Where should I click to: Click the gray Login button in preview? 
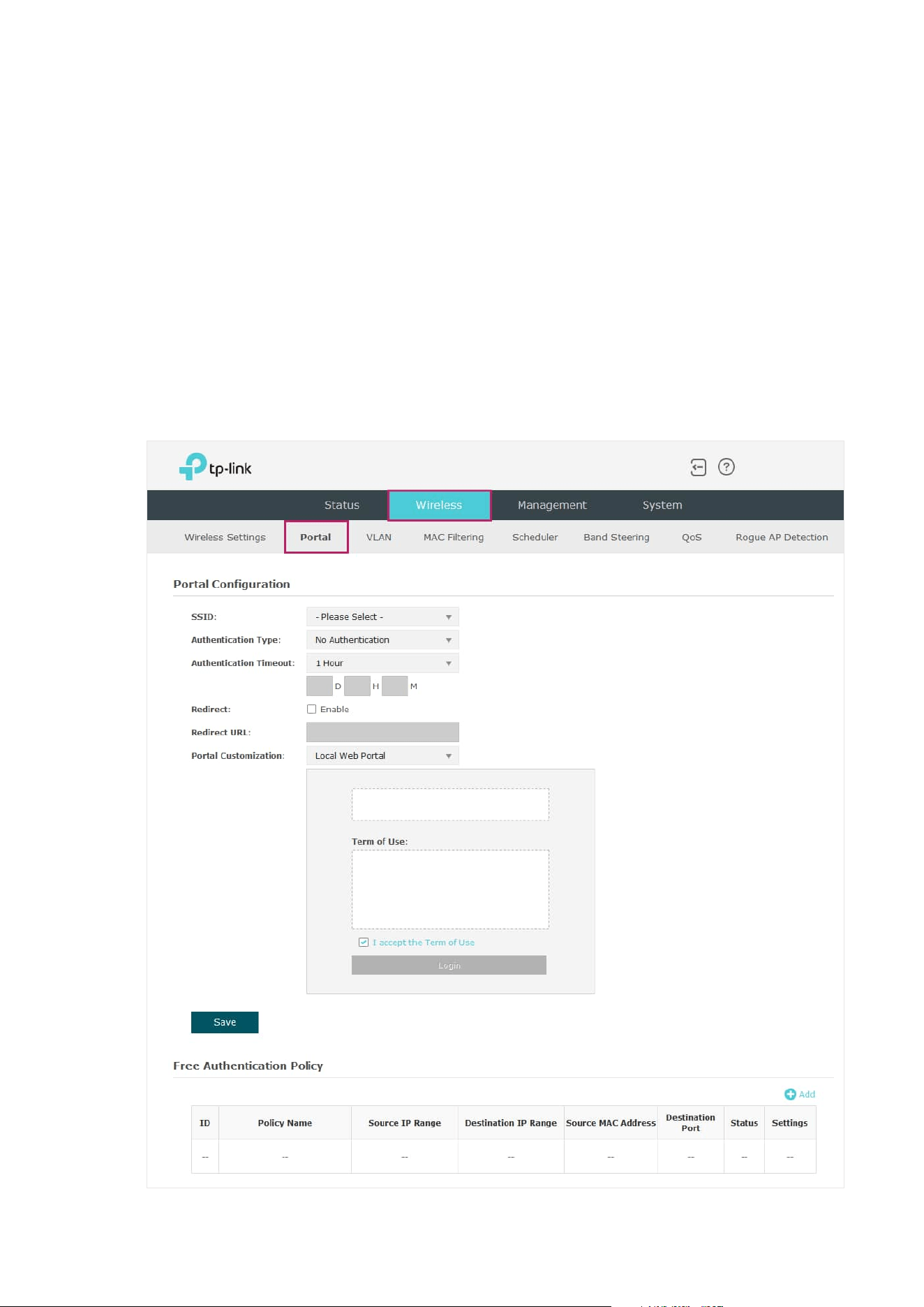[449, 965]
